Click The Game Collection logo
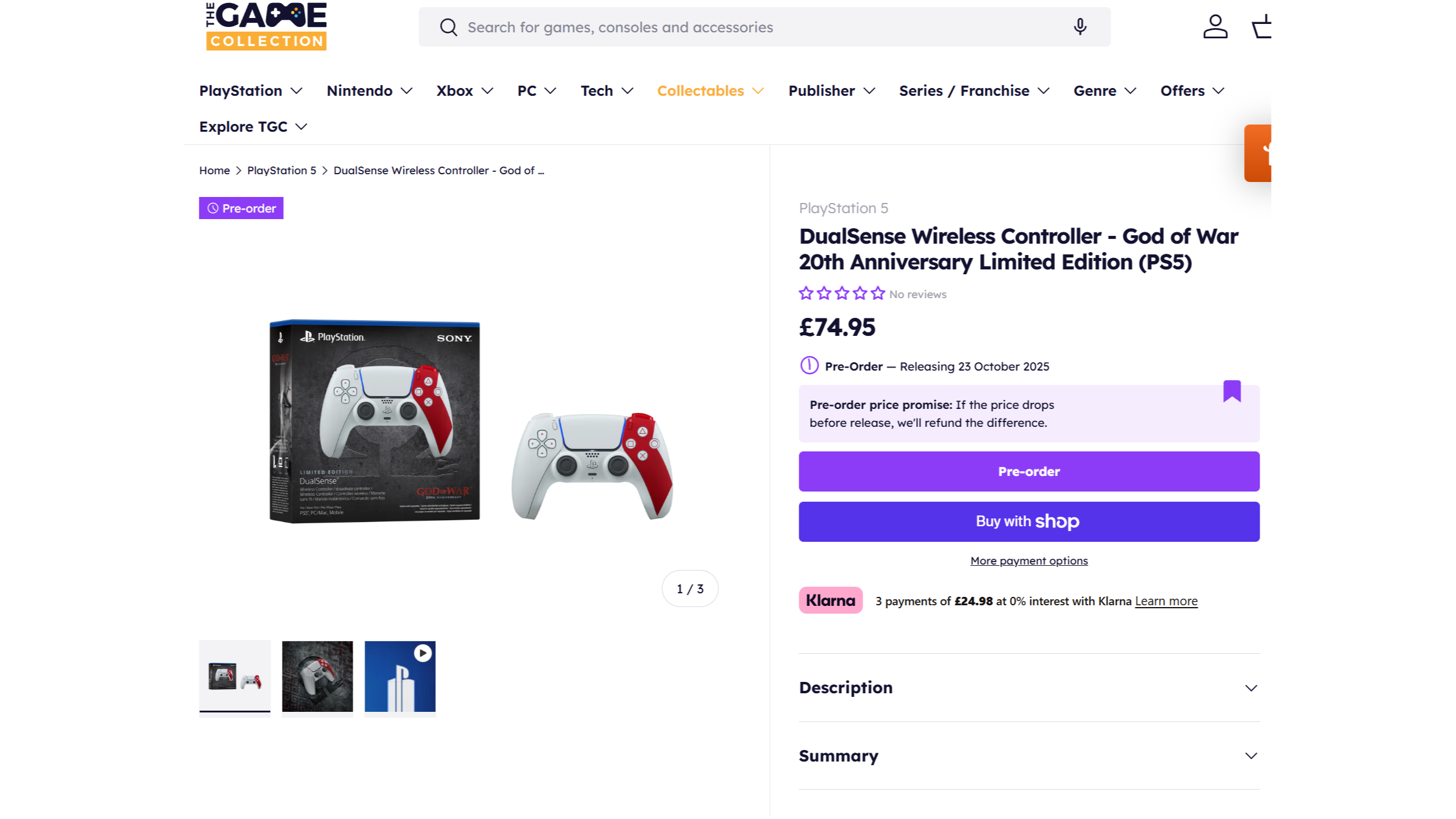1456x819 pixels. point(266,27)
